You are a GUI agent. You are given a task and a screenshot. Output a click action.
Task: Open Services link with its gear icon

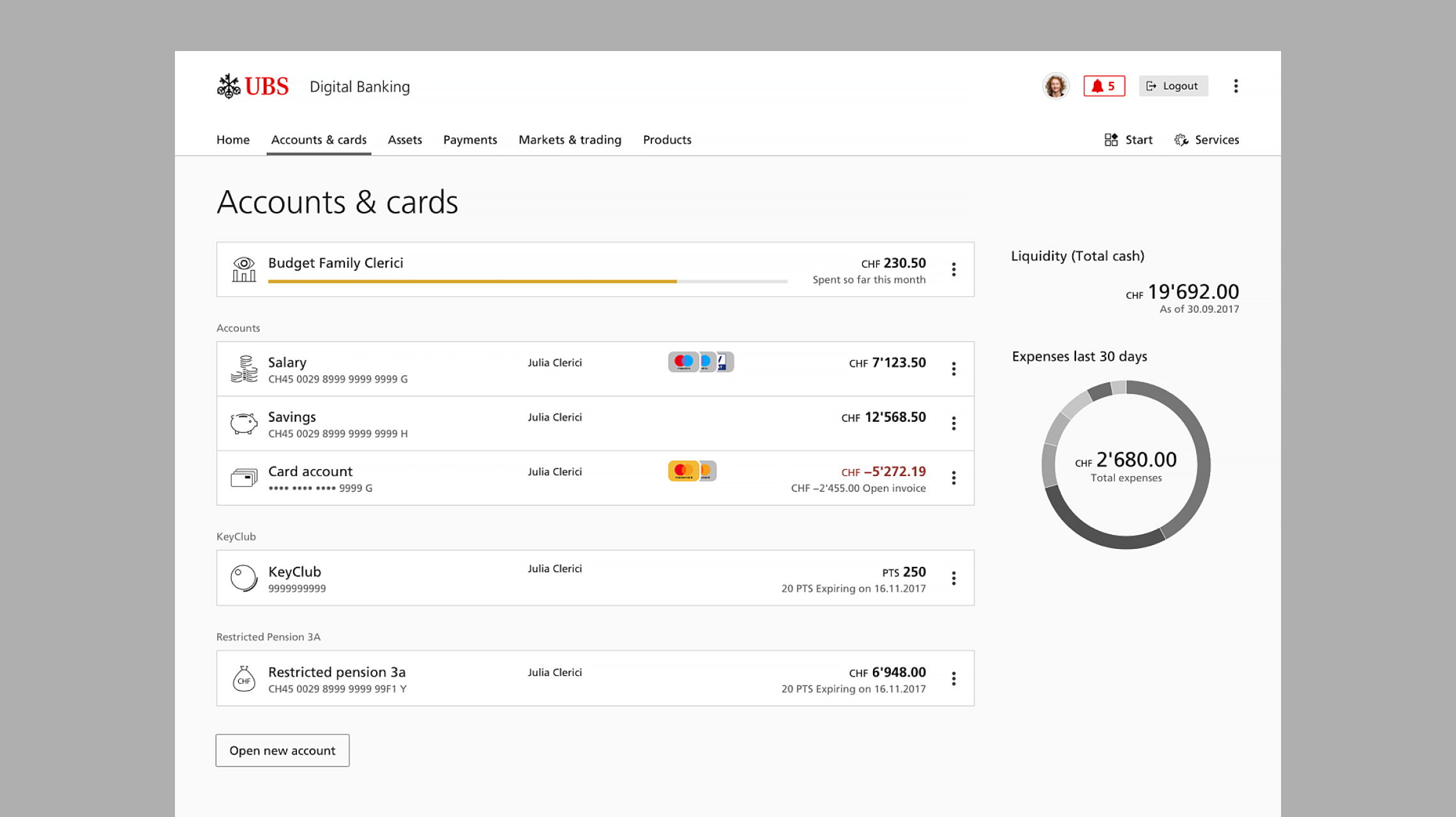point(1206,140)
